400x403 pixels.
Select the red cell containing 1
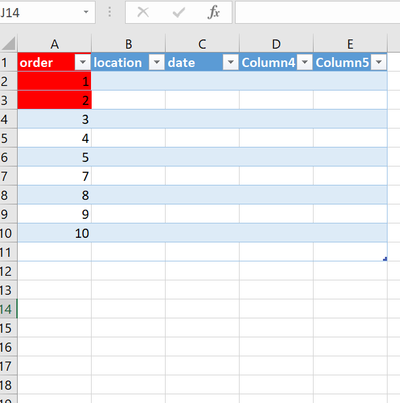55,81
